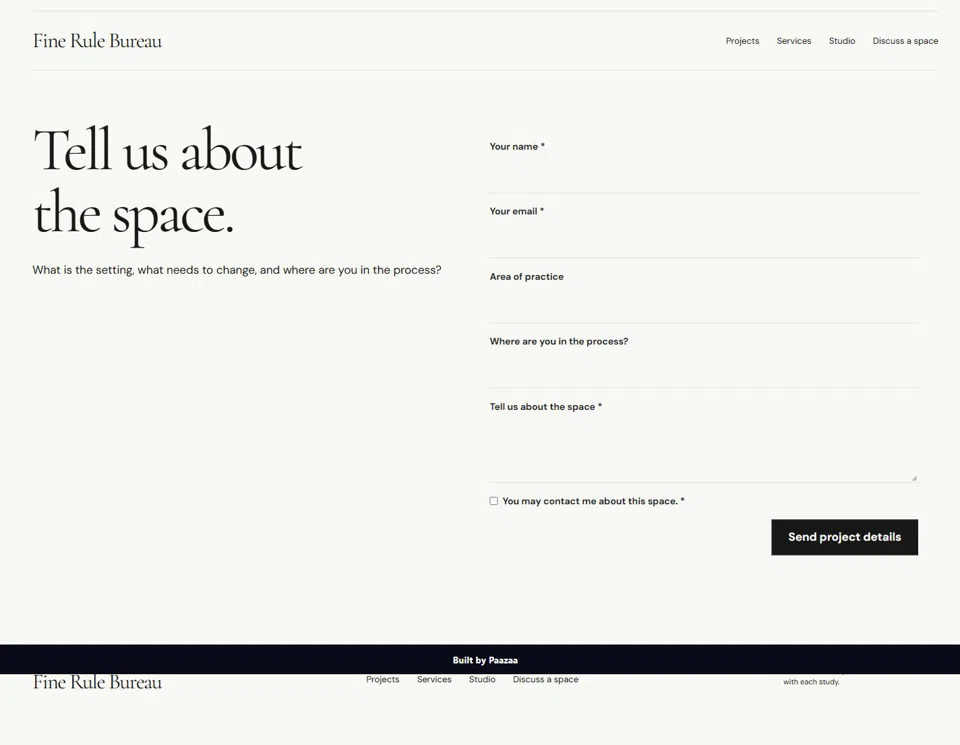Image resolution: width=960 pixels, height=745 pixels.
Task: Check the You may contact me checkbox
Action: 493,501
